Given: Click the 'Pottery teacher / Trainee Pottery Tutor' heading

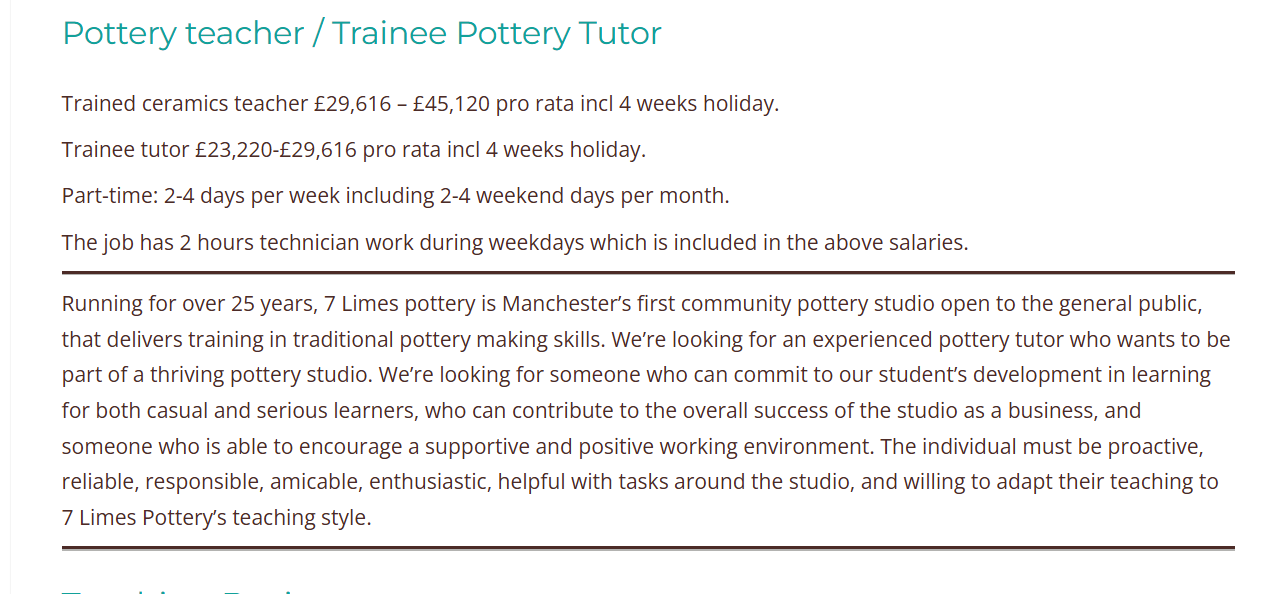Looking at the screenshot, I should tap(361, 33).
